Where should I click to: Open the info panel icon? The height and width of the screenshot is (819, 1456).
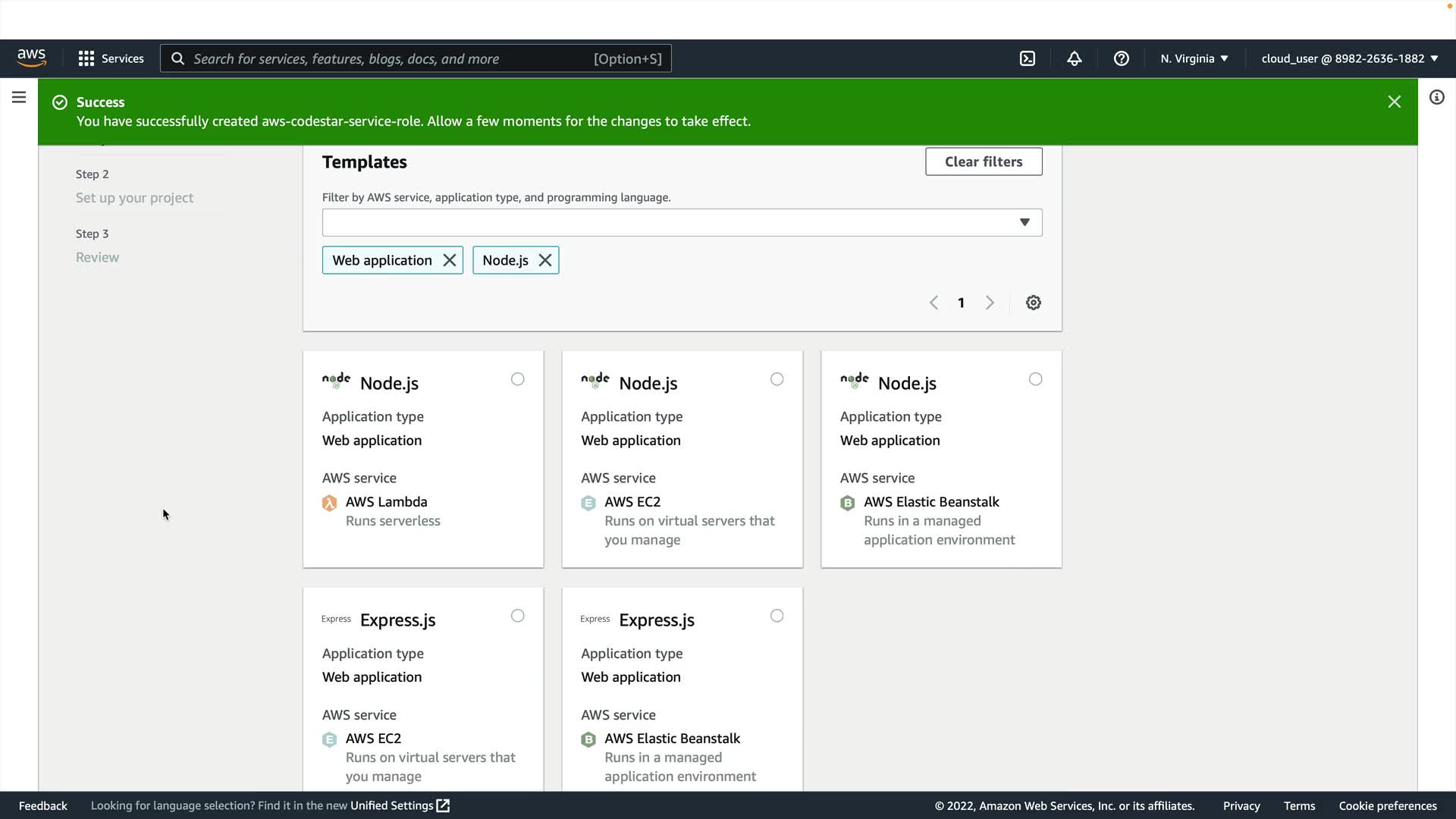click(1436, 97)
